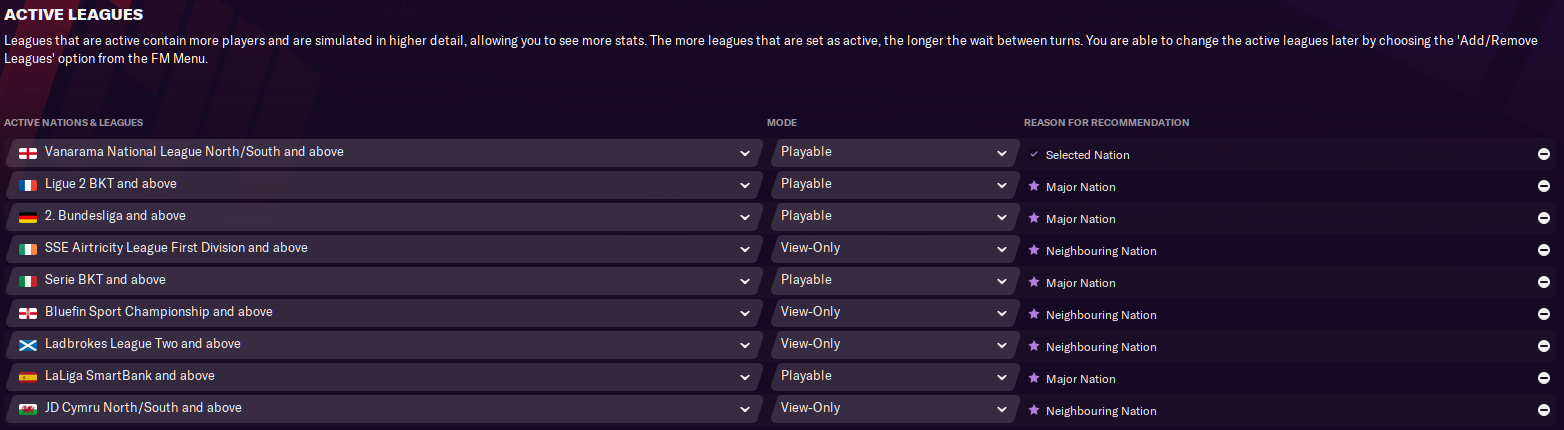Remove the SSE Airtricity League row
Viewport: 1564px width, 430px height.
click(1544, 250)
